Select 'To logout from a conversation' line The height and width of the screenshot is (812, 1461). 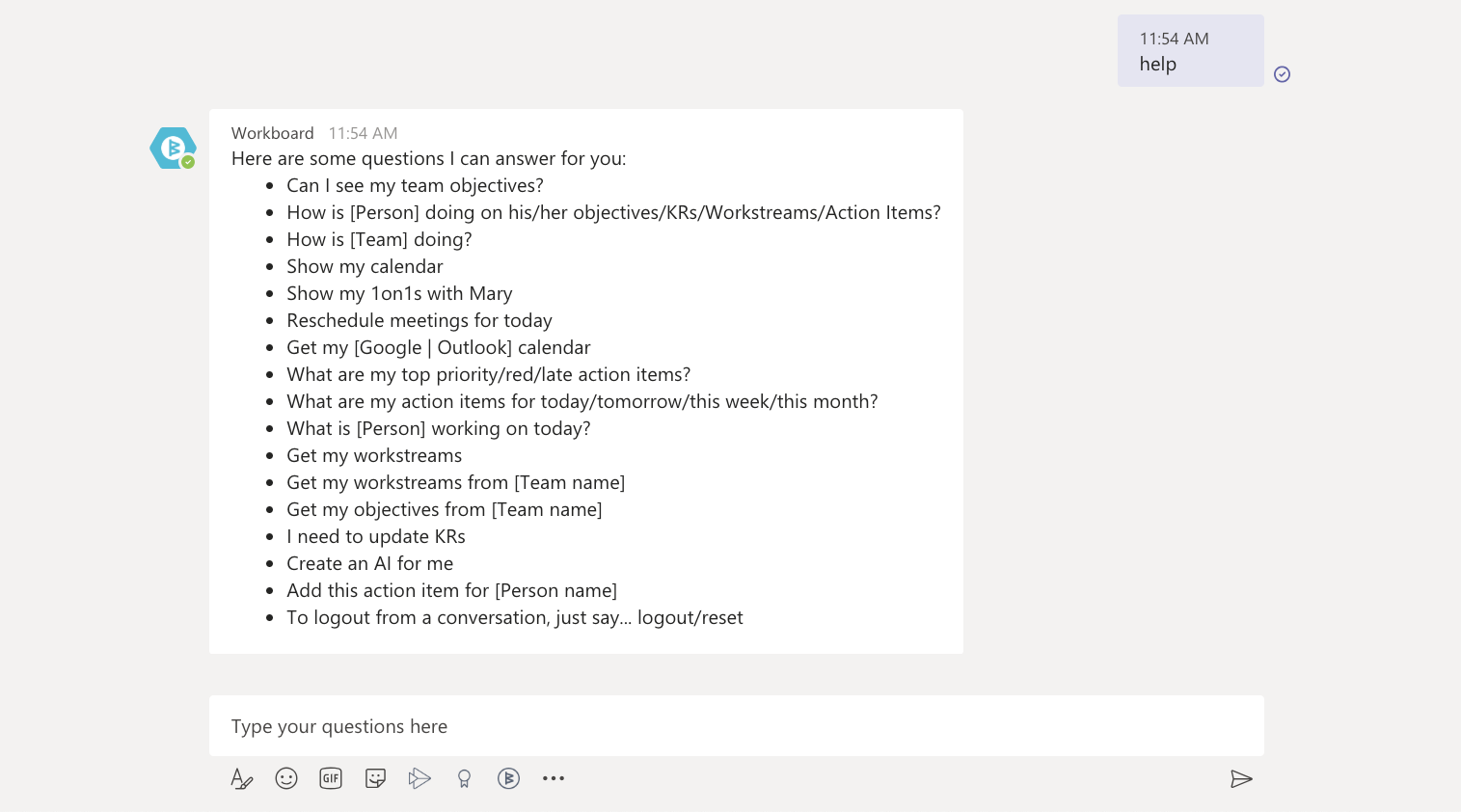(x=515, y=618)
